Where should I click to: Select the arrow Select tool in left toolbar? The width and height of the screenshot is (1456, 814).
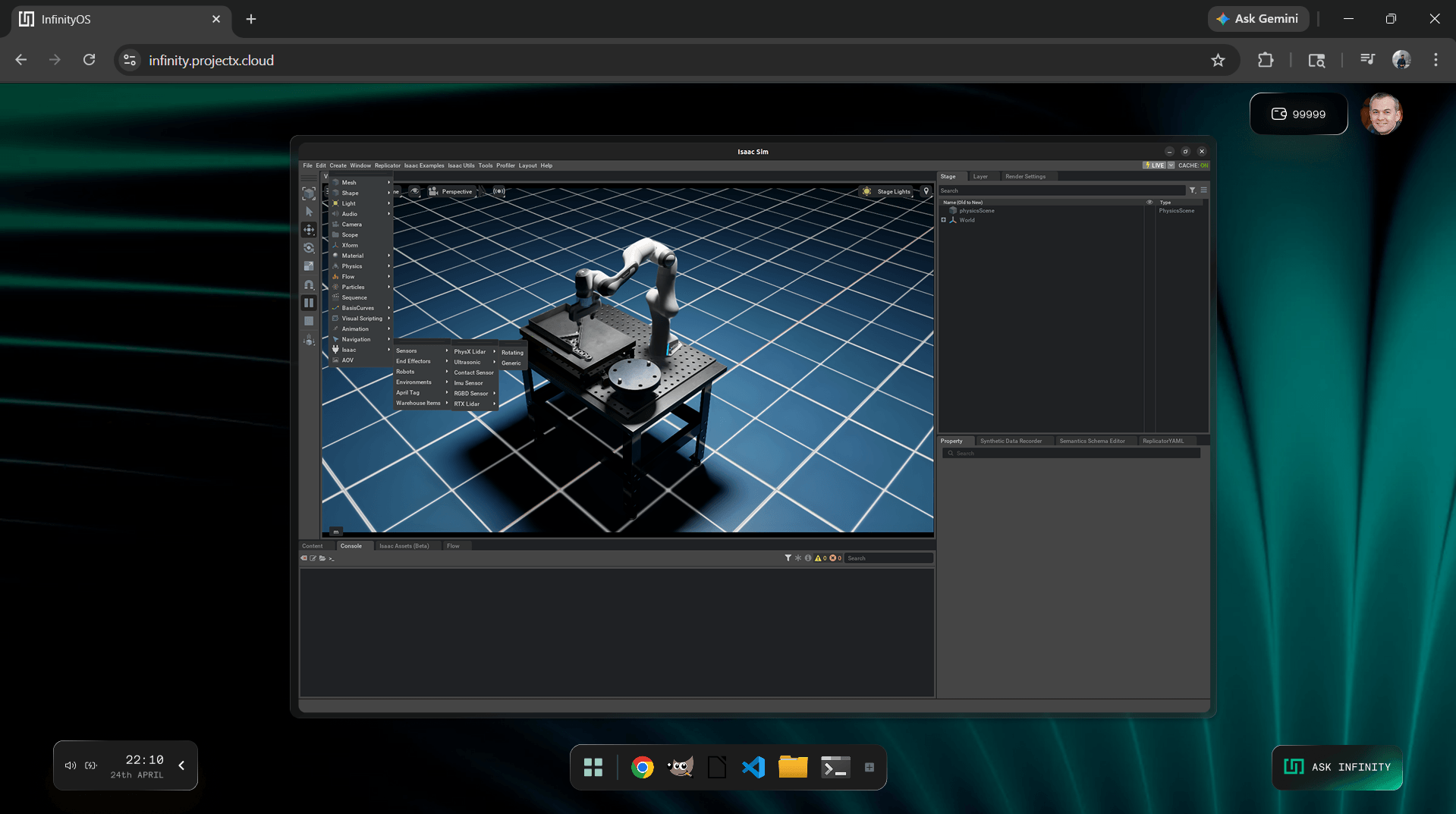309,212
